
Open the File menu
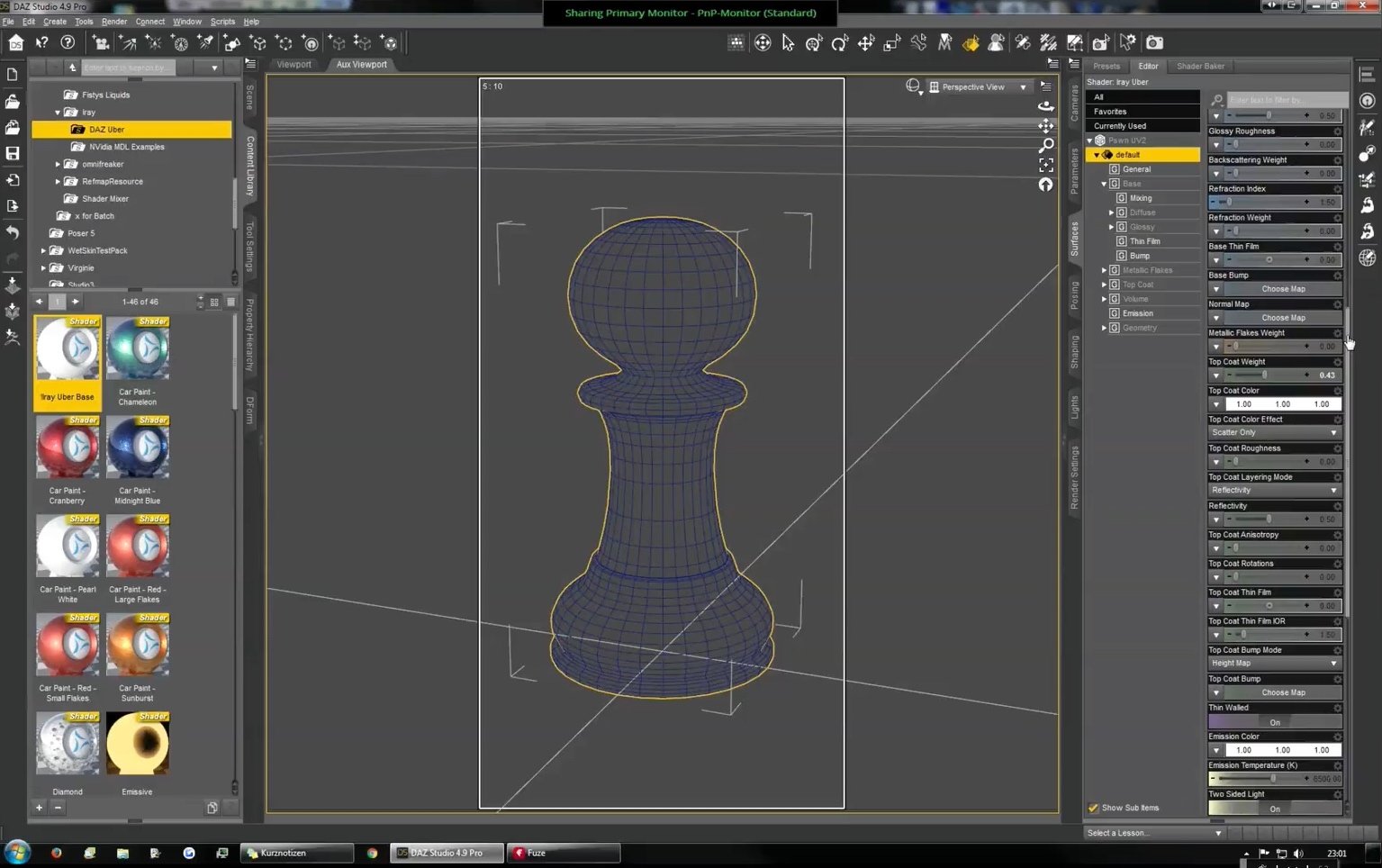8,22
